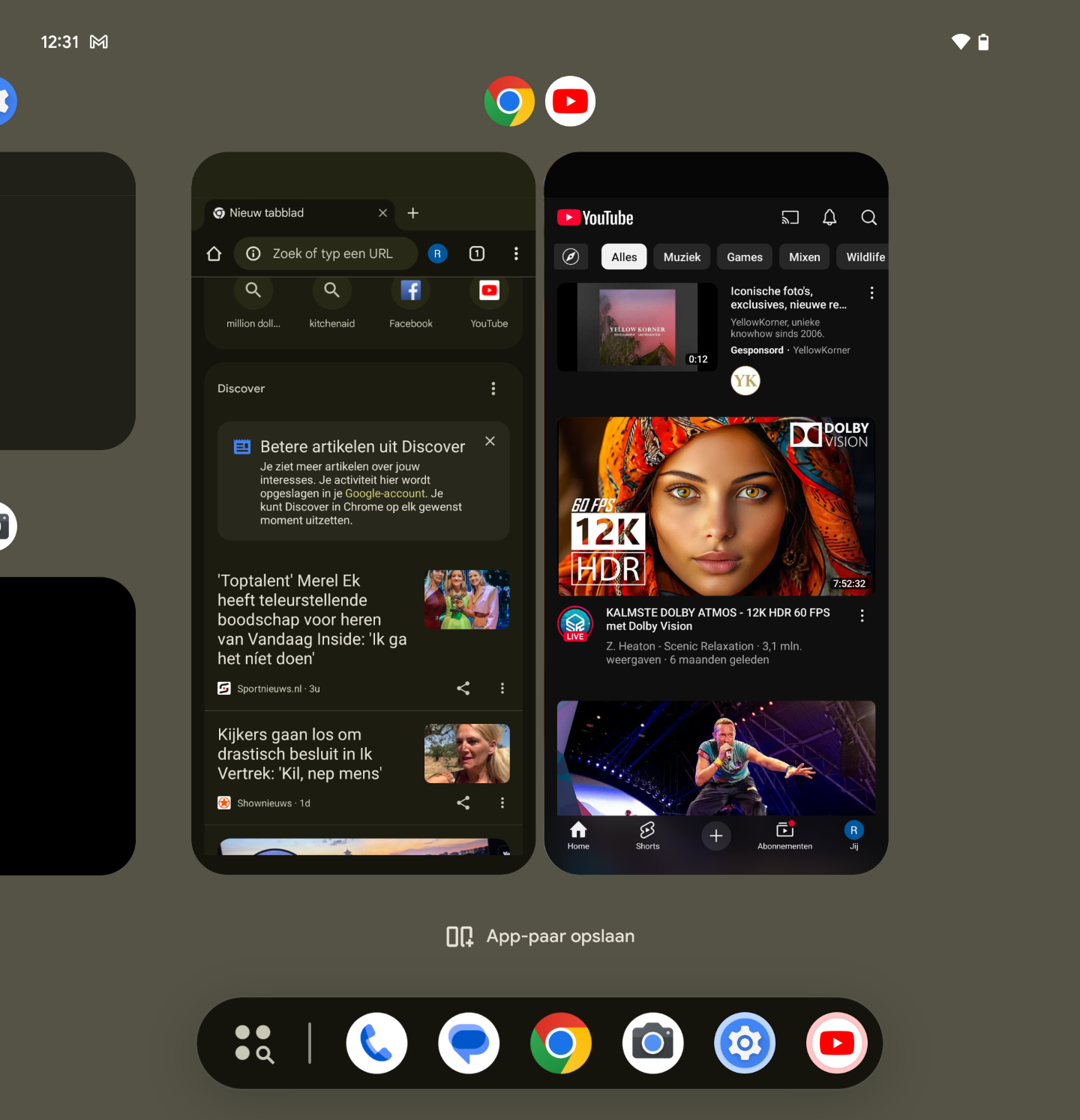Open the Facebook shortcut tile
Image resolution: width=1080 pixels, height=1120 pixels.
(411, 304)
